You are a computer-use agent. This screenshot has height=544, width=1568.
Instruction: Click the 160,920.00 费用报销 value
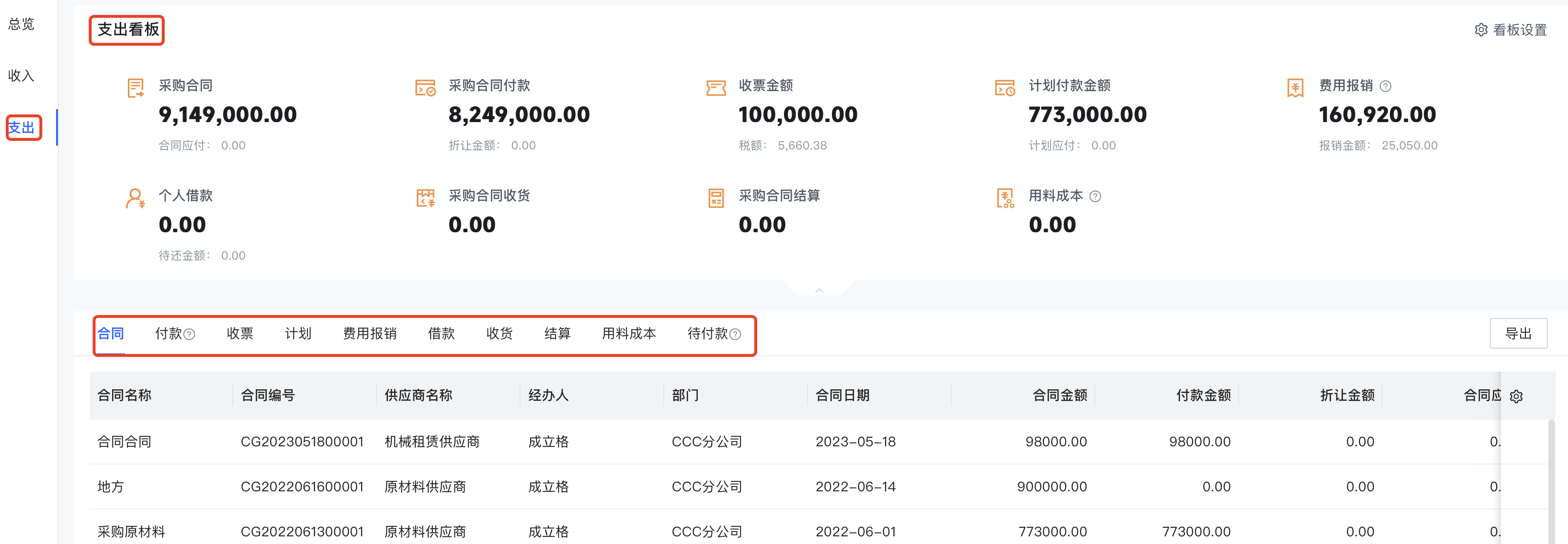[1377, 114]
